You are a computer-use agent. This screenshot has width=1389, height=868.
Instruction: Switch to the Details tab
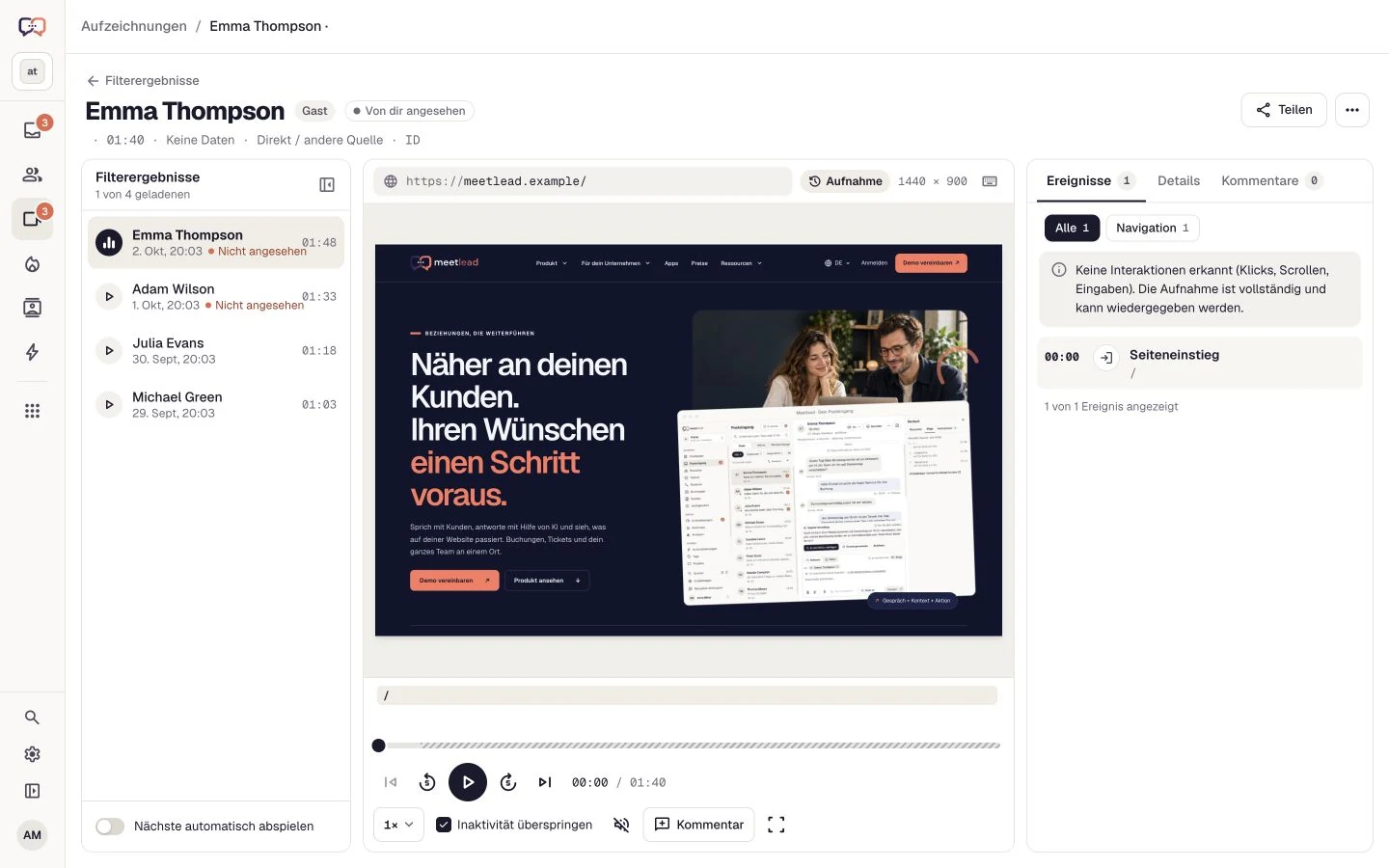point(1179,181)
